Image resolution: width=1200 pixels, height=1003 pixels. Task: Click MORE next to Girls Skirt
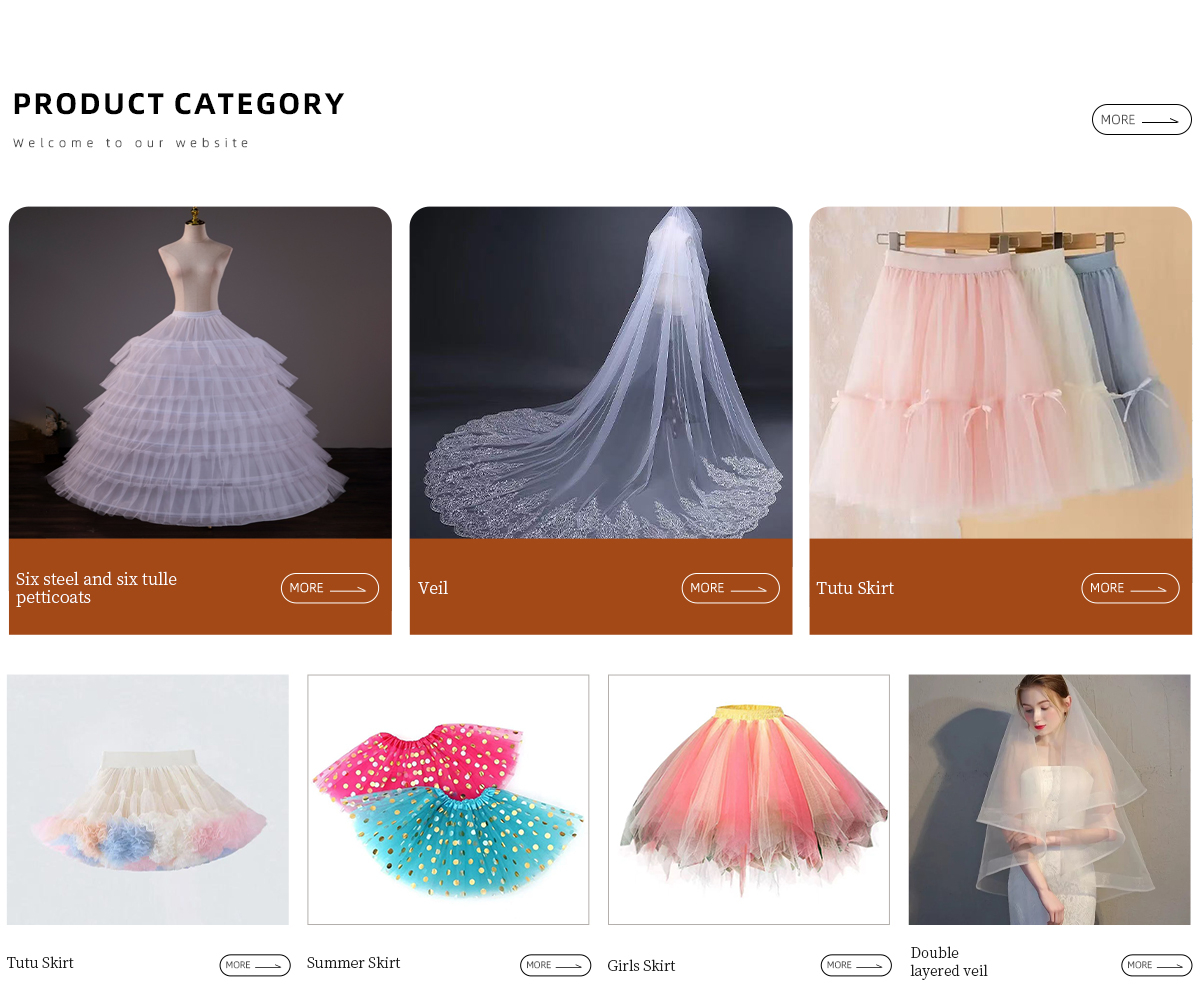pyautogui.click(x=856, y=965)
